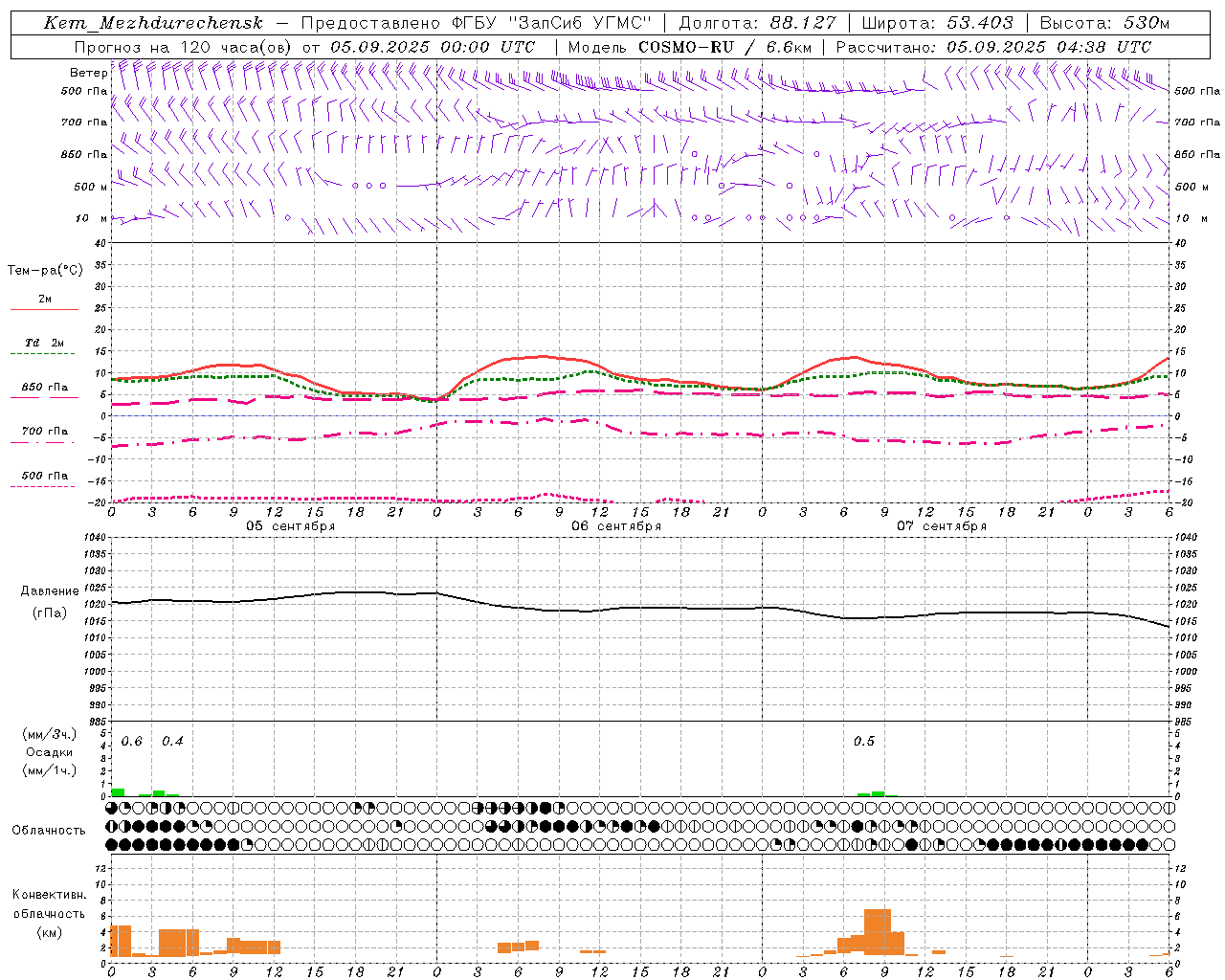Click the Осадки panel label

(x=50, y=752)
